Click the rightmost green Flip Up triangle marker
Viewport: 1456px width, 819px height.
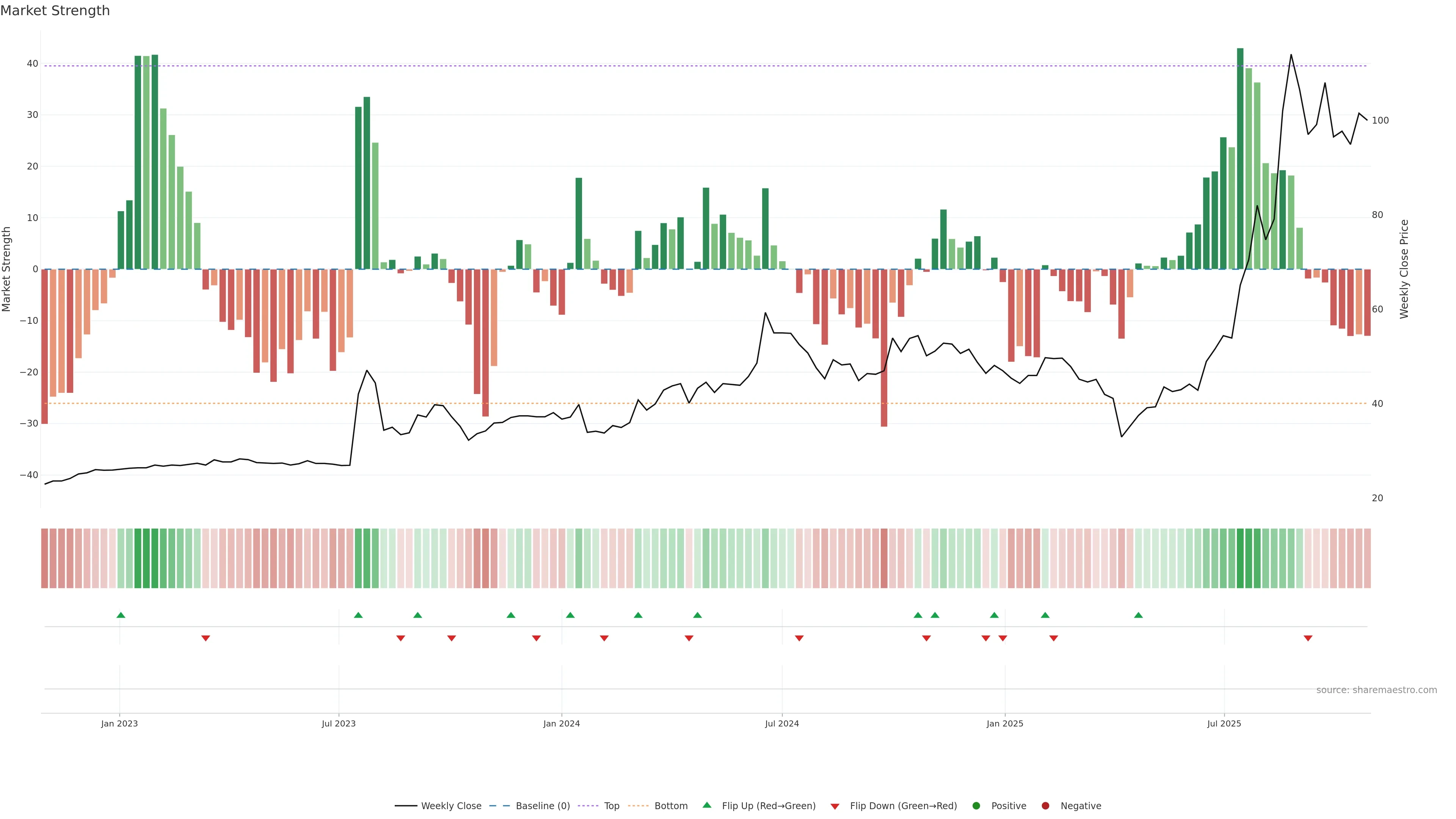(x=1138, y=615)
